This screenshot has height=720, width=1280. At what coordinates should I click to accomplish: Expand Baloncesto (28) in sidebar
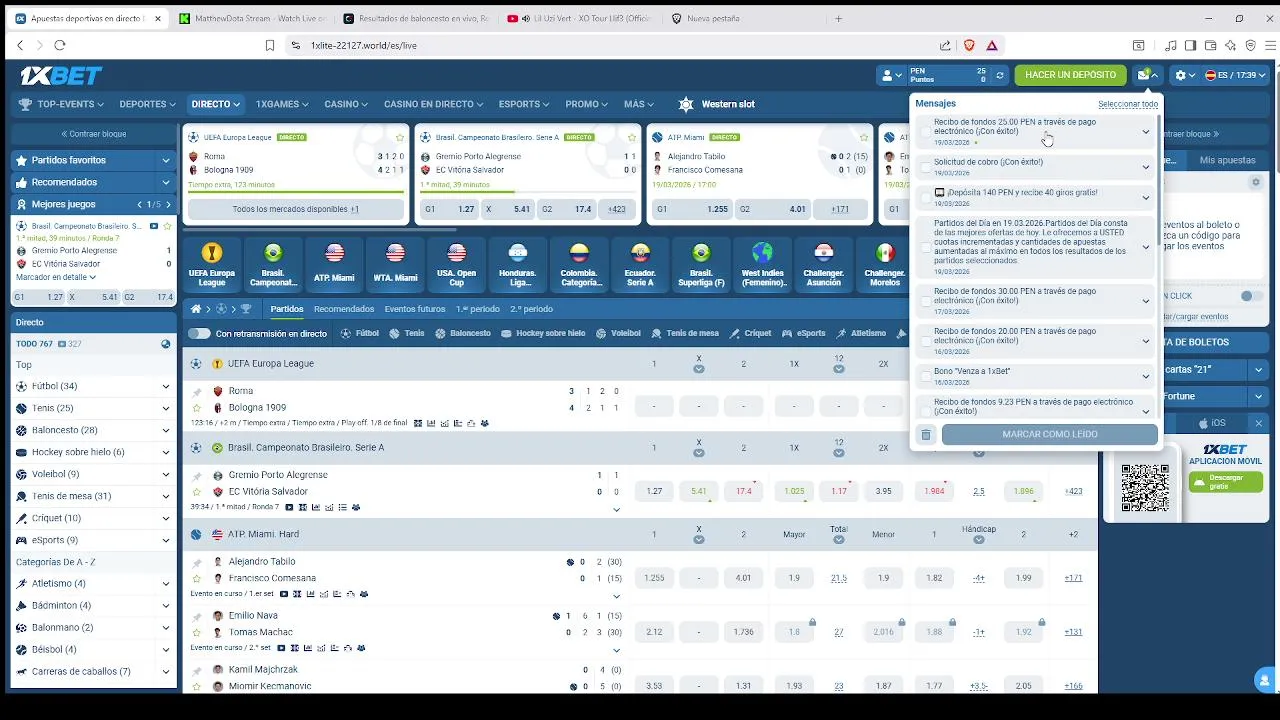(x=166, y=430)
